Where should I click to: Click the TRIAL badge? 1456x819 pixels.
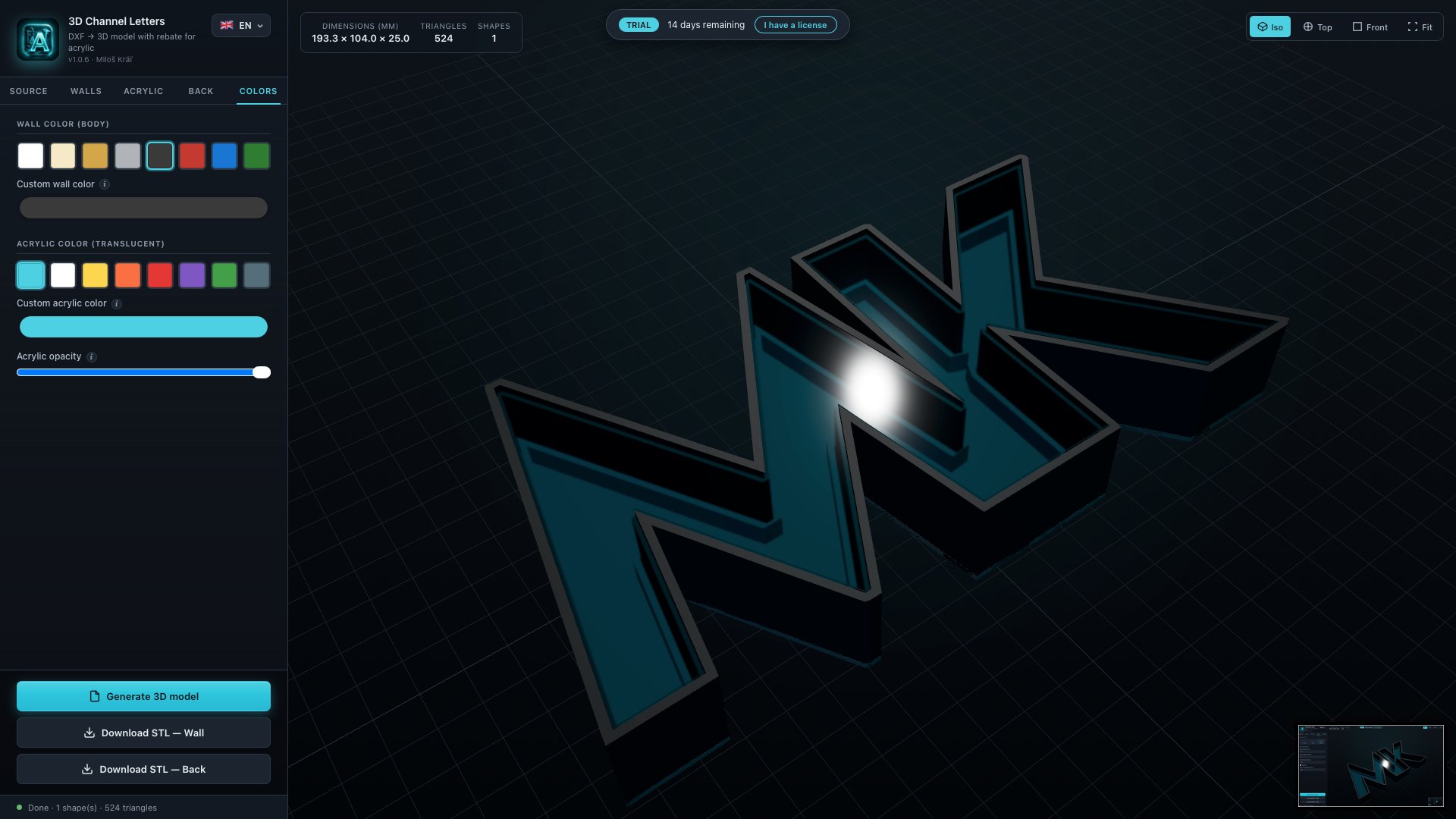[639, 25]
